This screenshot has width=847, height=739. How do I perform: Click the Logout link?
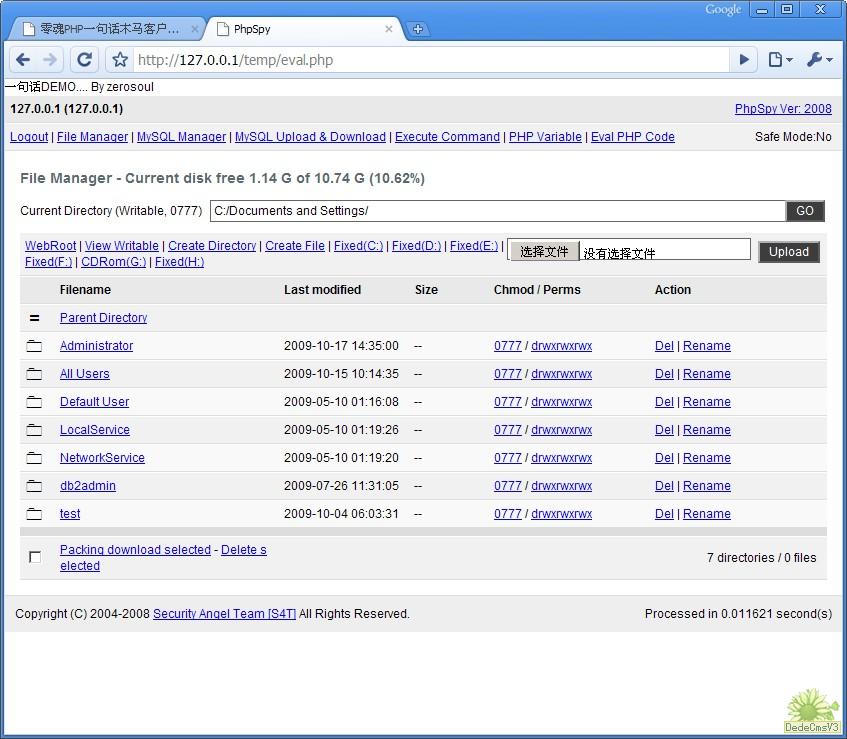click(29, 137)
